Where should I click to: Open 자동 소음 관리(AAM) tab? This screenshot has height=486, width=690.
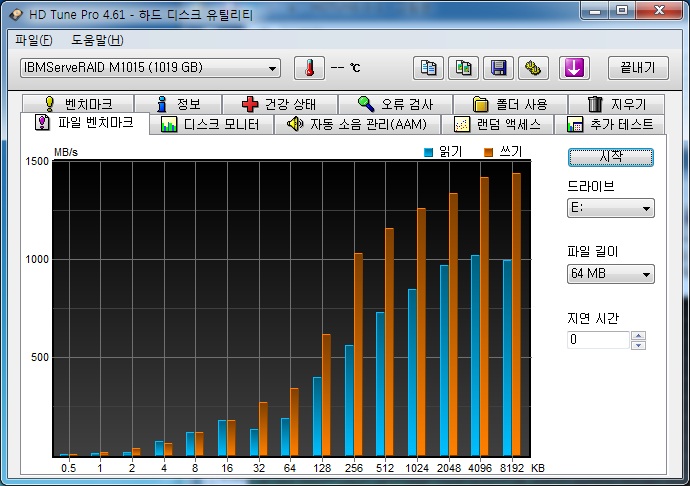tap(357, 124)
